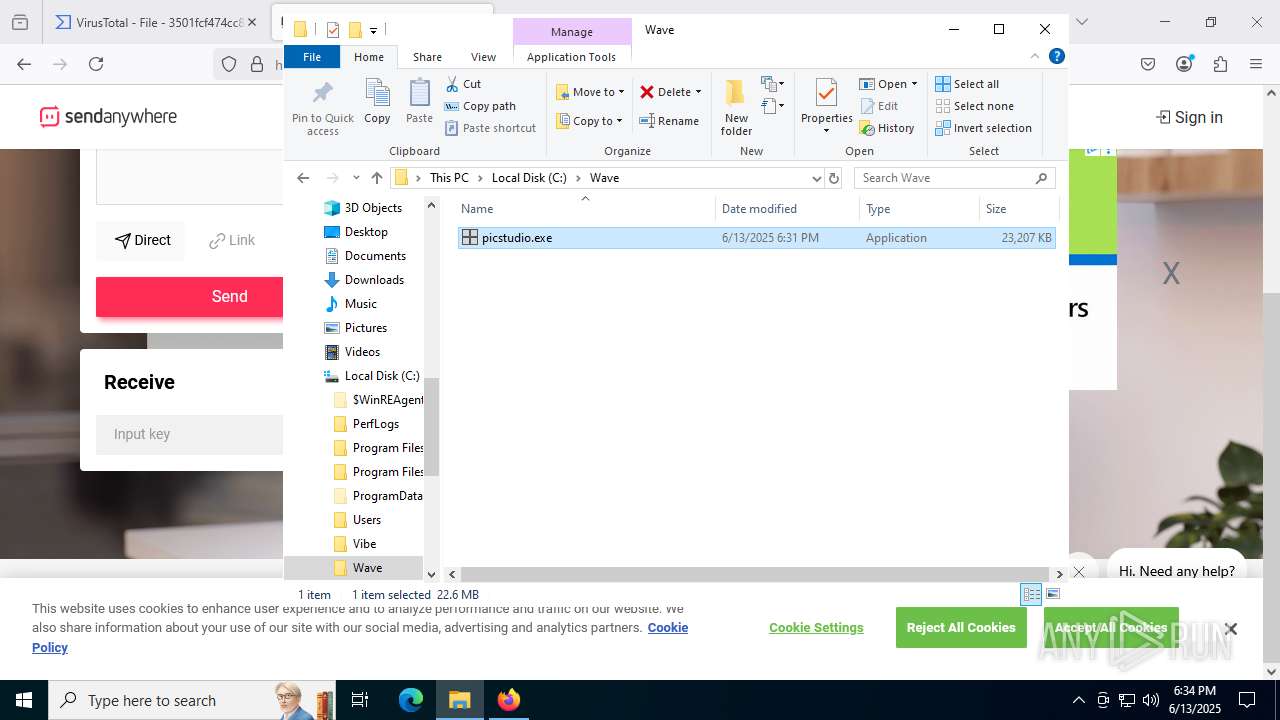Click Input key field
The height and width of the screenshot is (720, 1280).
coord(190,434)
